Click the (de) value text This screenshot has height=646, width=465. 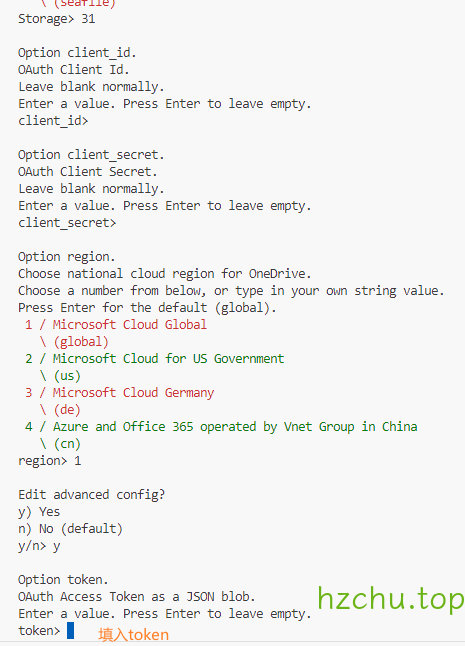pos(67,410)
